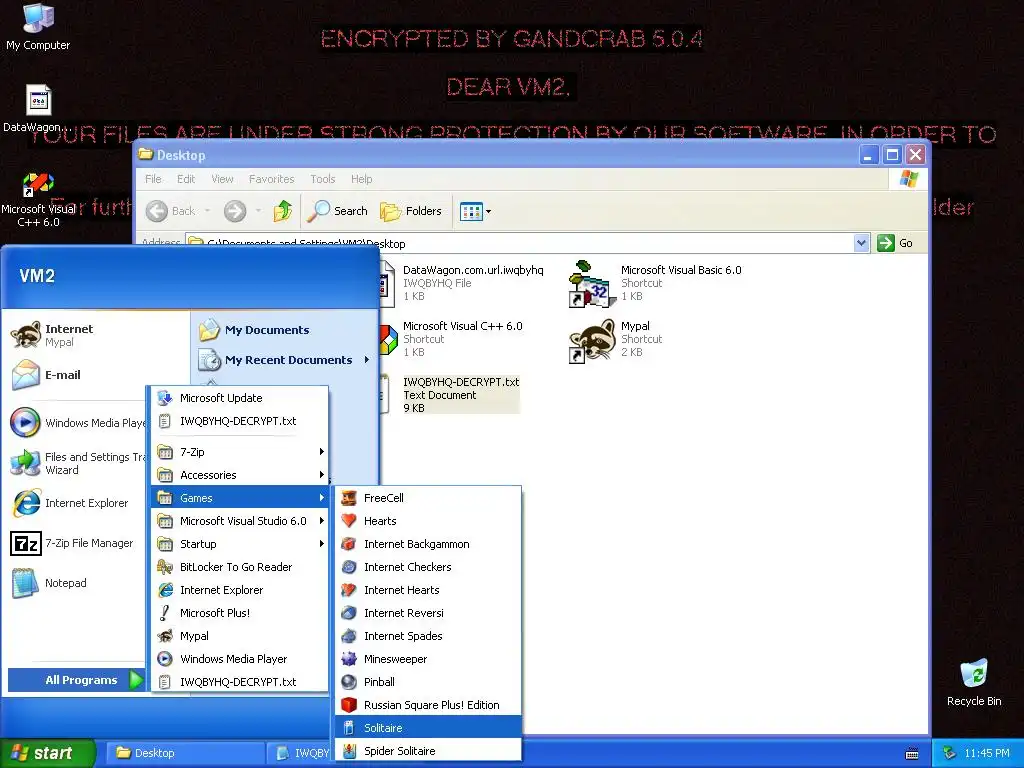Launch Minesweeper
The height and width of the screenshot is (768, 1024).
tap(428, 659)
